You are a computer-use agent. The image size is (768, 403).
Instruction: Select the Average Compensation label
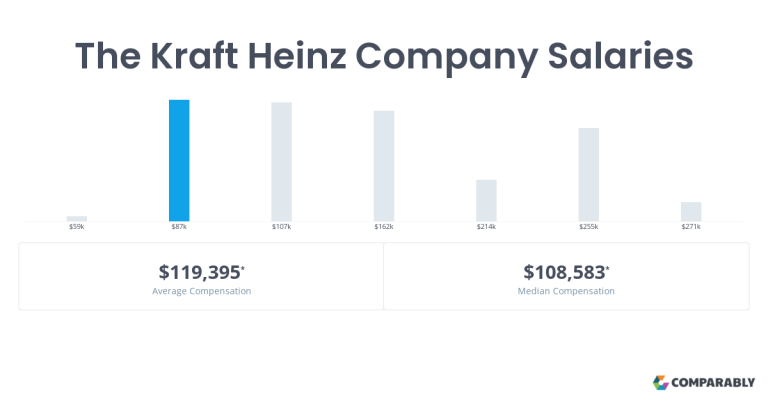click(x=201, y=291)
